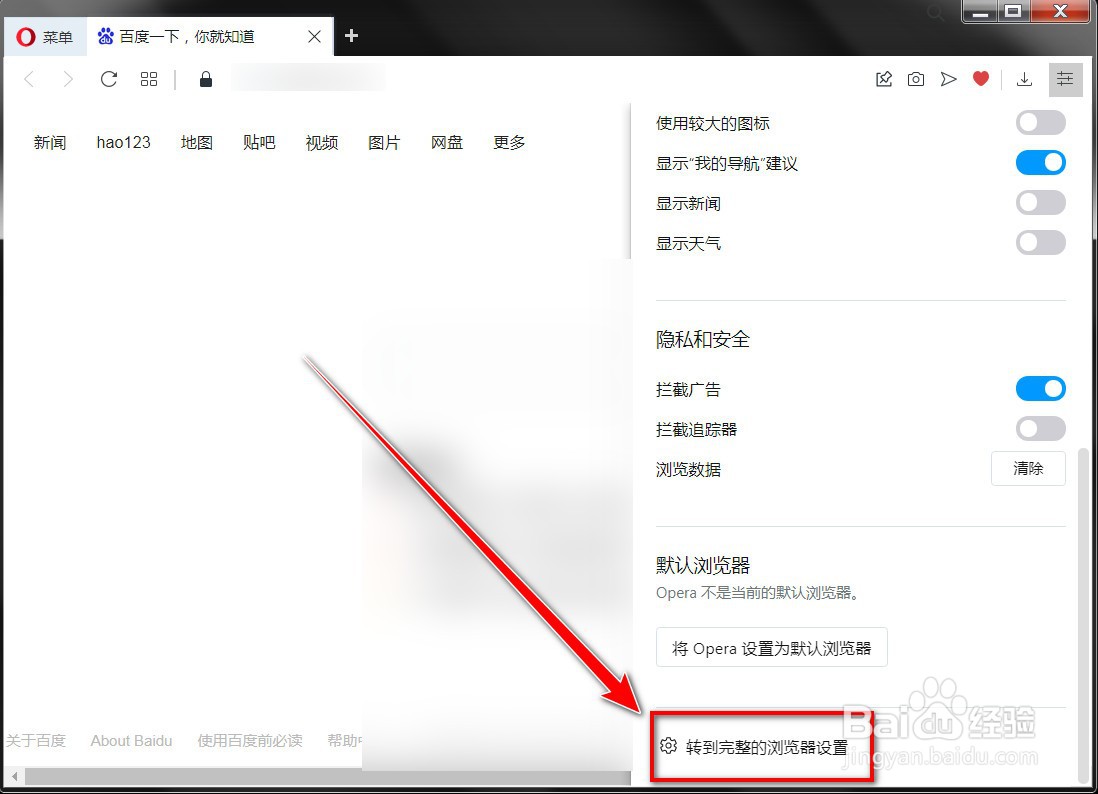1098x794 pixels.
Task: Open the About Baidu footer link
Action: coord(131,741)
